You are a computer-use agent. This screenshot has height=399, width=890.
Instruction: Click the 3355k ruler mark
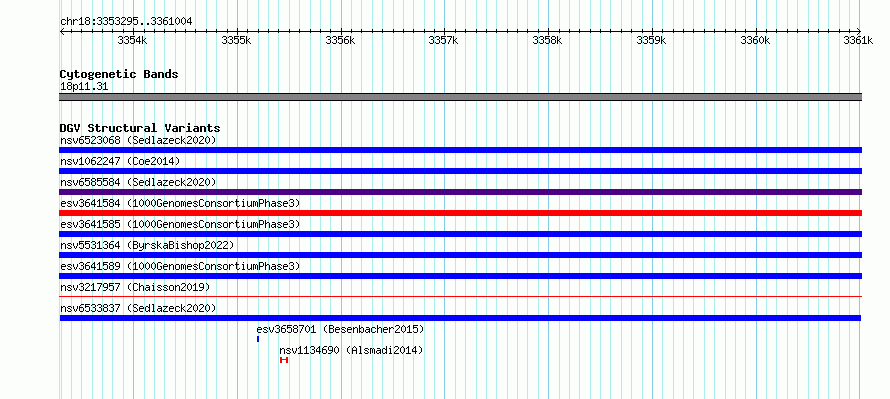click(x=237, y=40)
